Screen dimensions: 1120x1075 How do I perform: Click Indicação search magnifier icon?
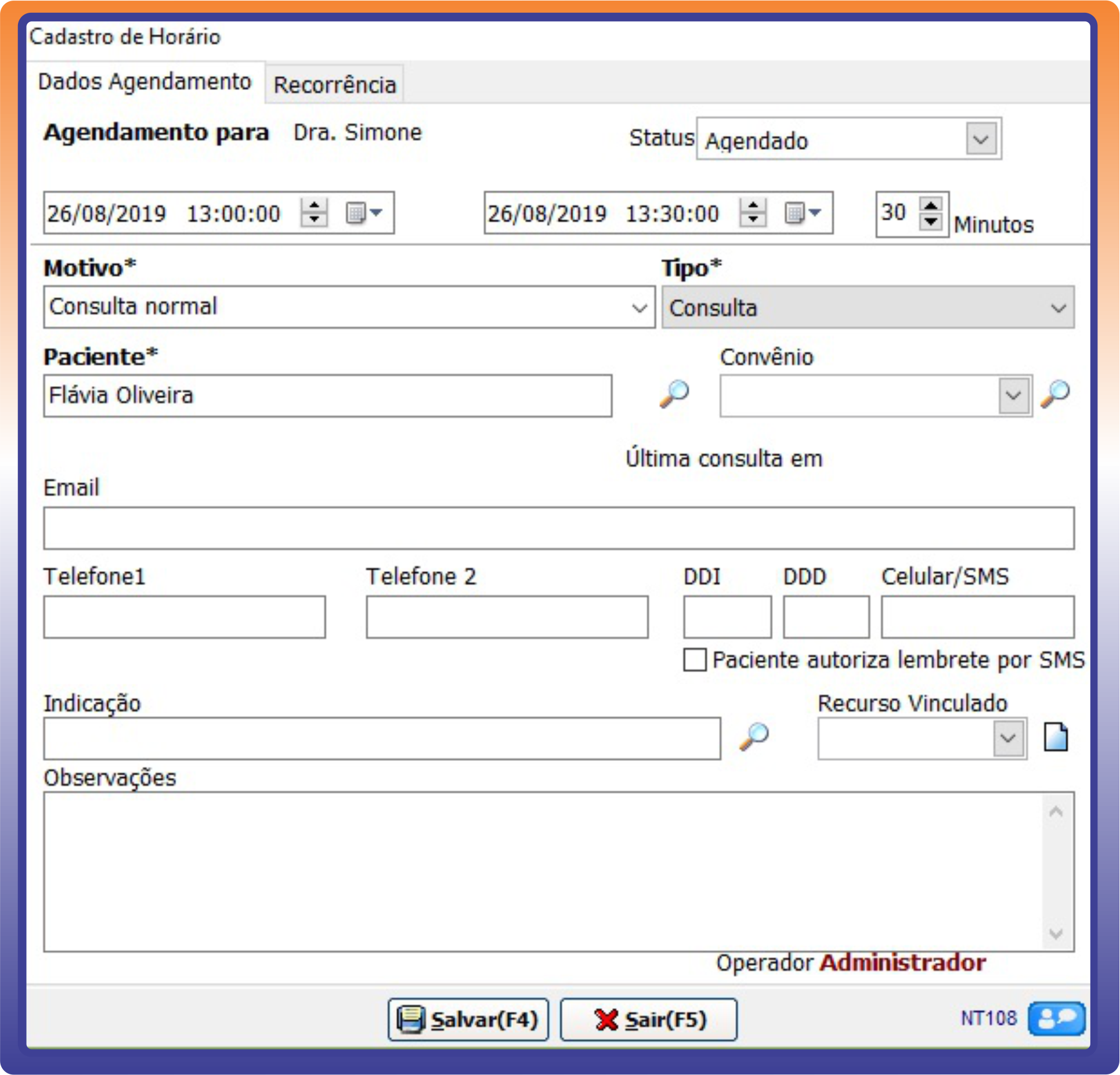pyautogui.click(x=754, y=737)
